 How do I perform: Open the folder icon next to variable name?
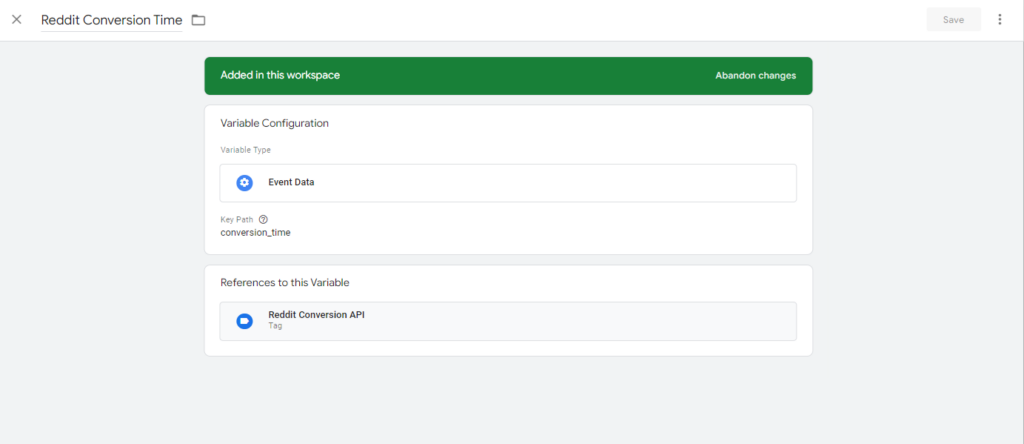coord(198,20)
